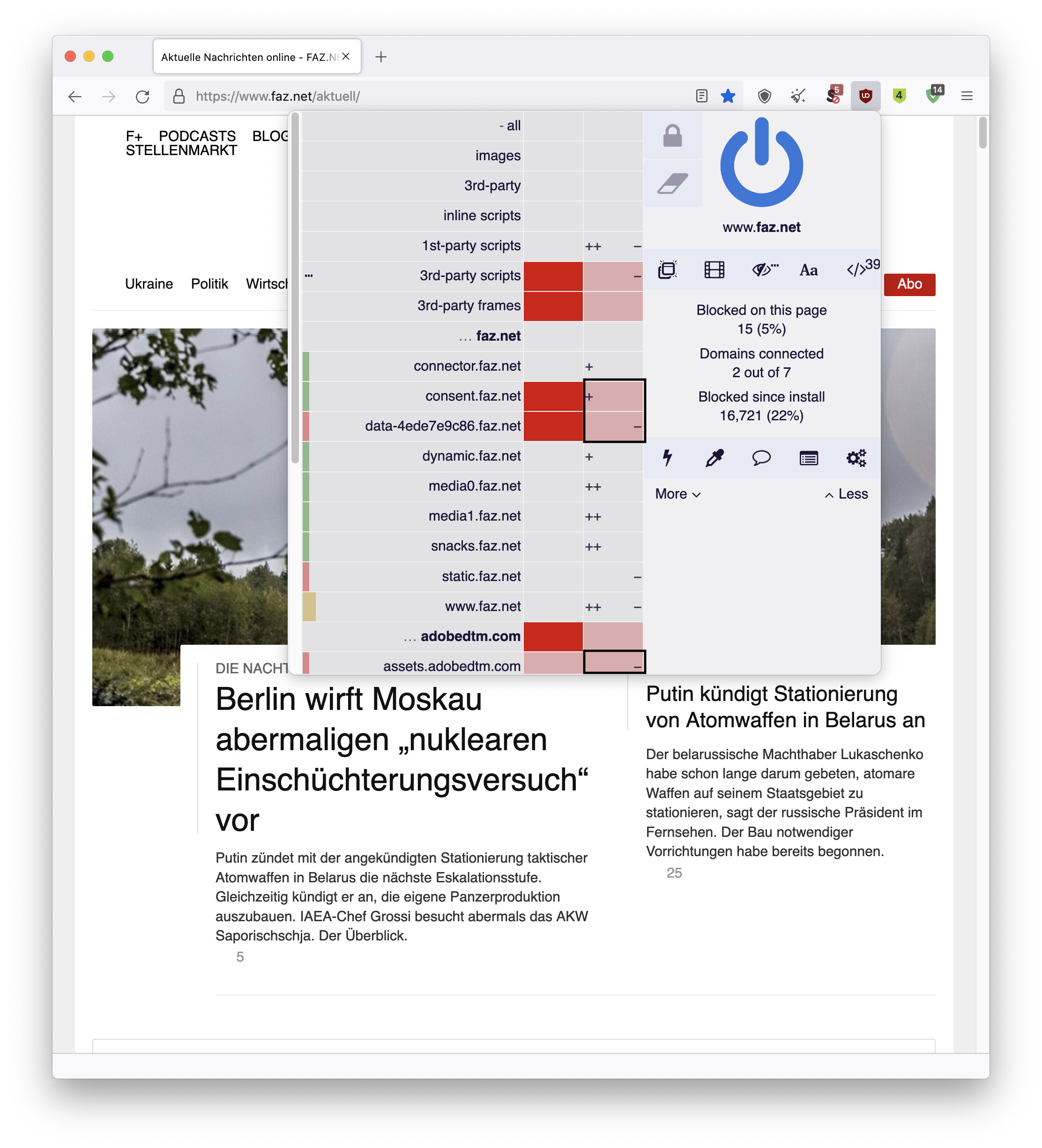Open the Firefox hamburger menu
Image resolution: width=1042 pixels, height=1148 pixels.
tap(967, 96)
